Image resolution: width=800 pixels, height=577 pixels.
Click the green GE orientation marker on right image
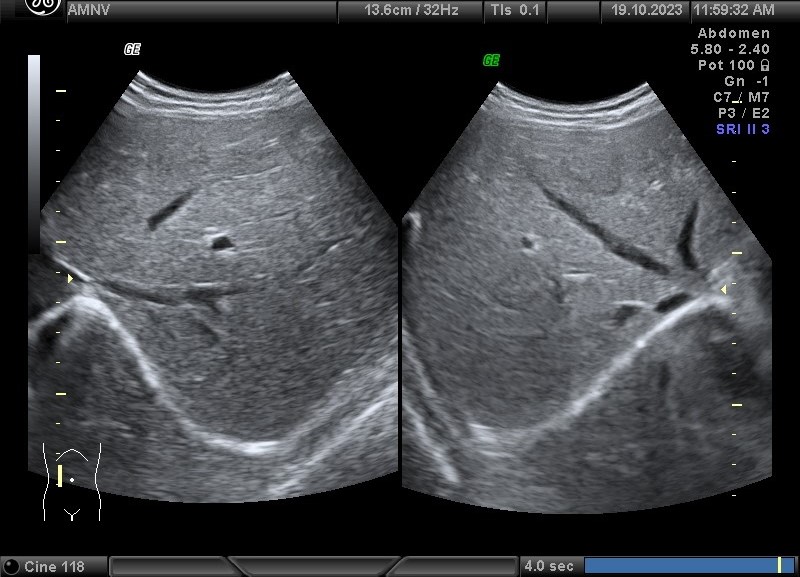[491, 60]
